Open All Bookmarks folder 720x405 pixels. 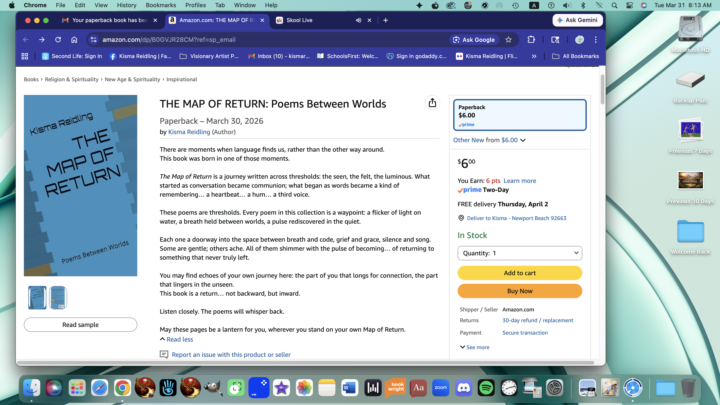pos(575,56)
